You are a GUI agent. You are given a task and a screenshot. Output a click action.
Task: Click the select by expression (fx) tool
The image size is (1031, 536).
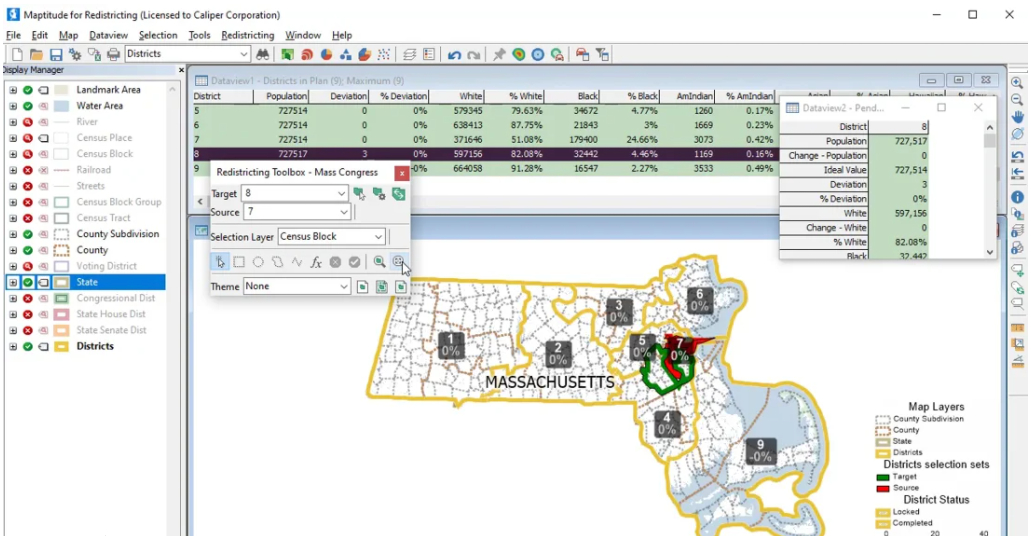[x=316, y=262]
